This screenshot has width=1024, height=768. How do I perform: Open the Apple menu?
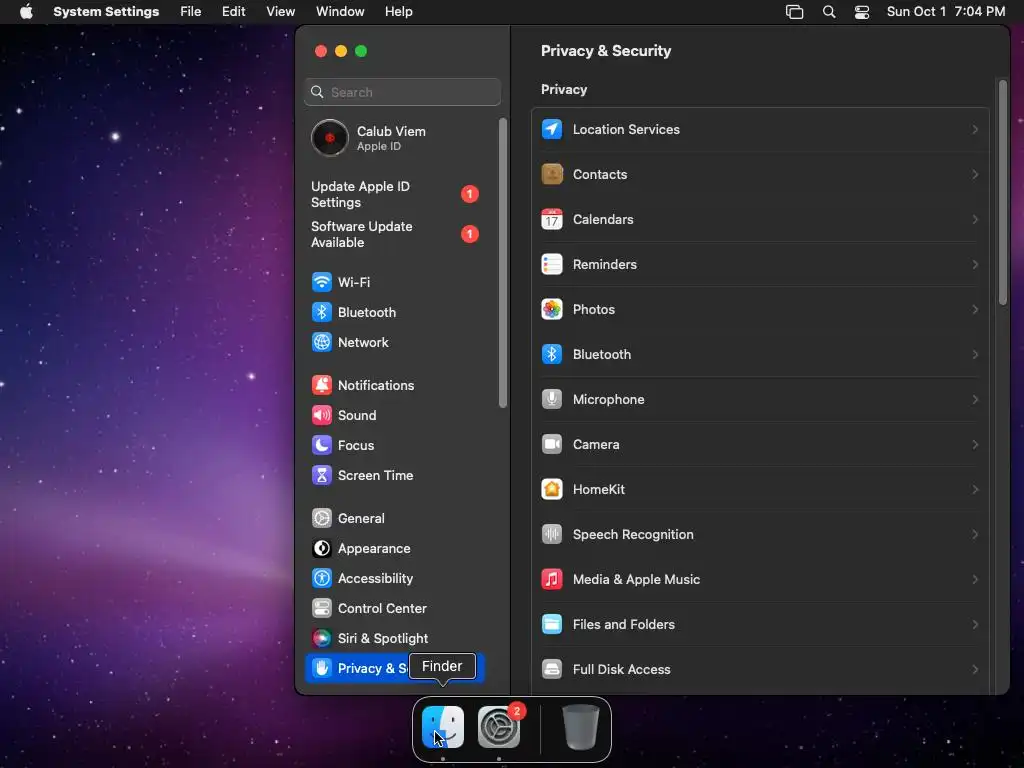[26, 12]
